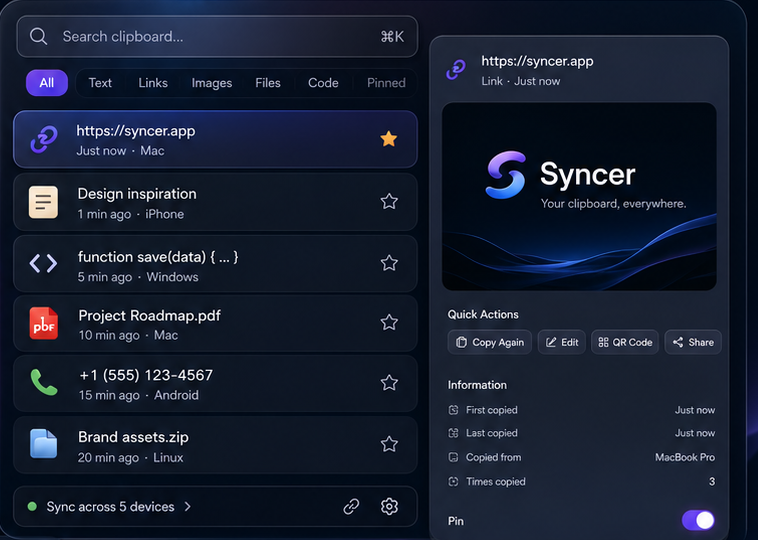Select the All filter tab
The image size is (758, 540).
(x=47, y=83)
